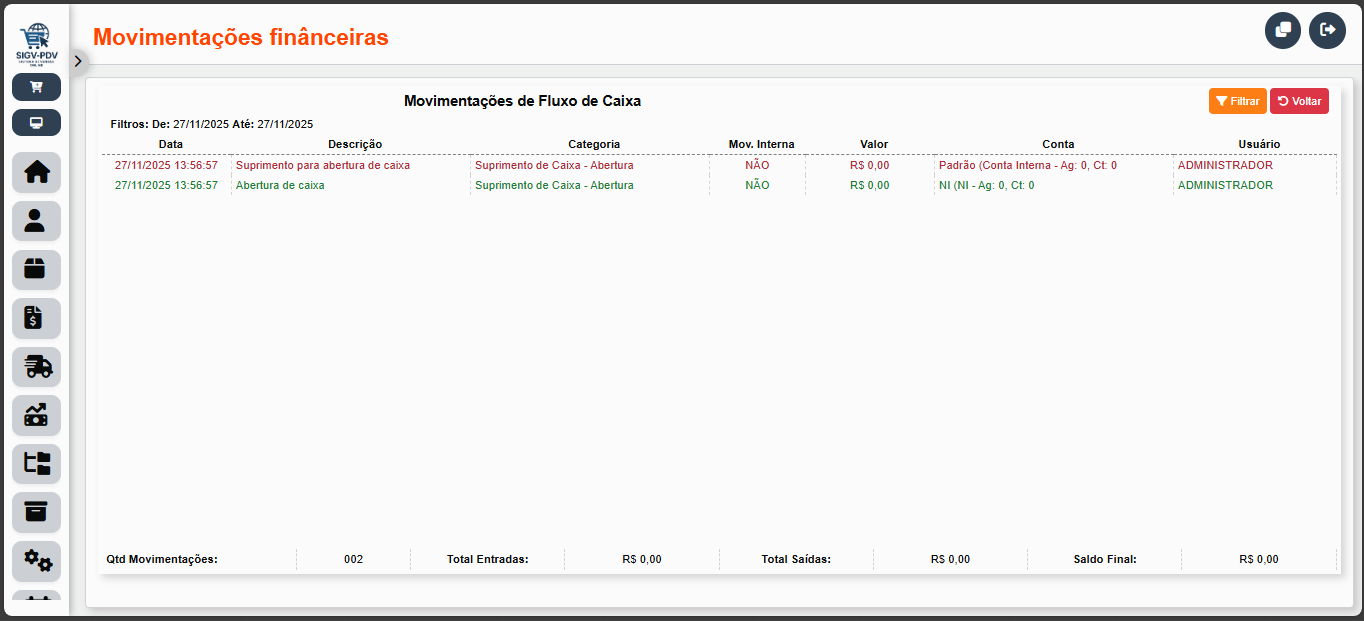Screen dimensions: 1364x621
Task: Open the settings gears icon in sidebar
Action: [36, 561]
